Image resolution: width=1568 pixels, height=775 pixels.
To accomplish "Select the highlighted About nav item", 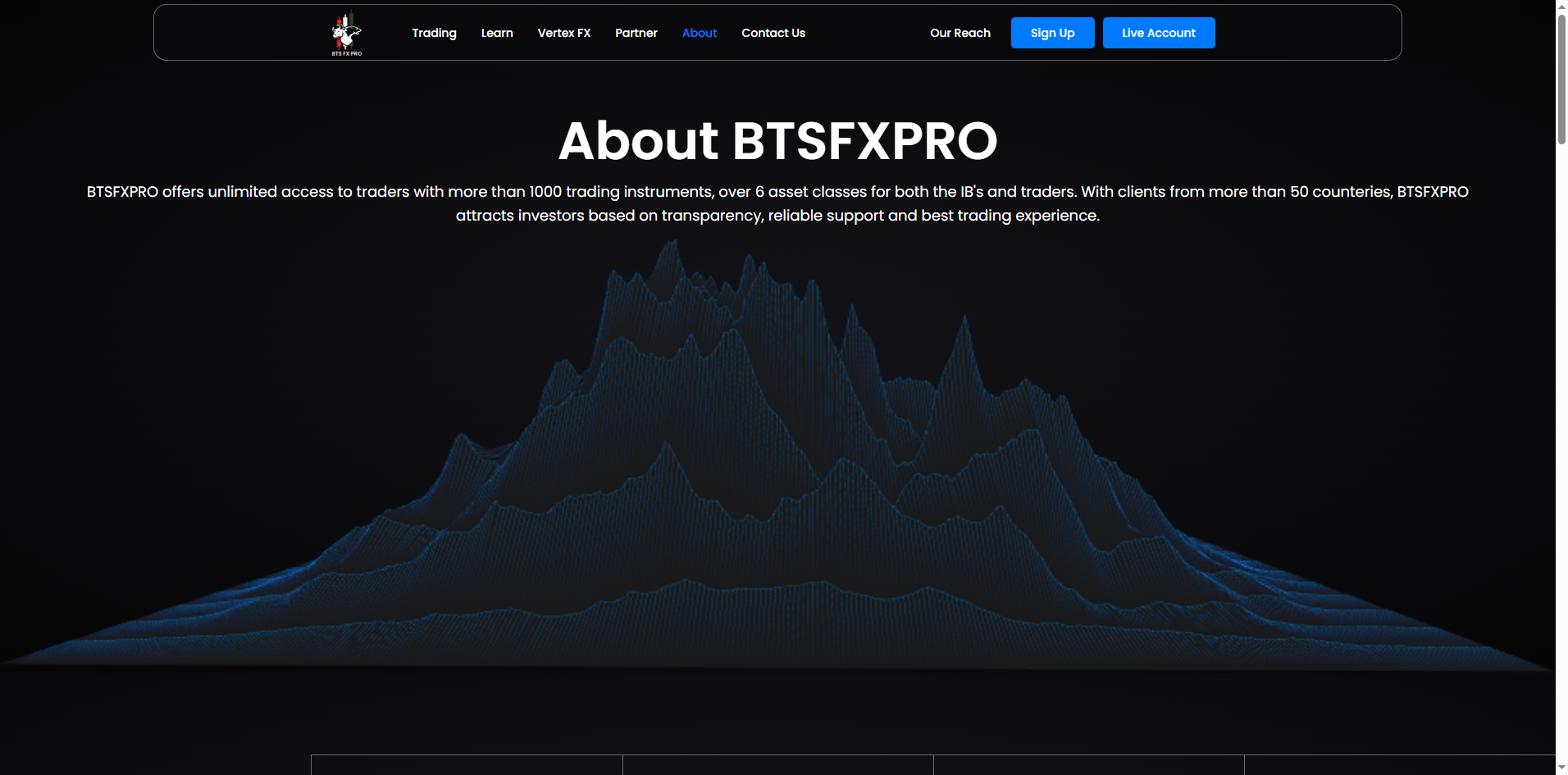I will [x=699, y=33].
